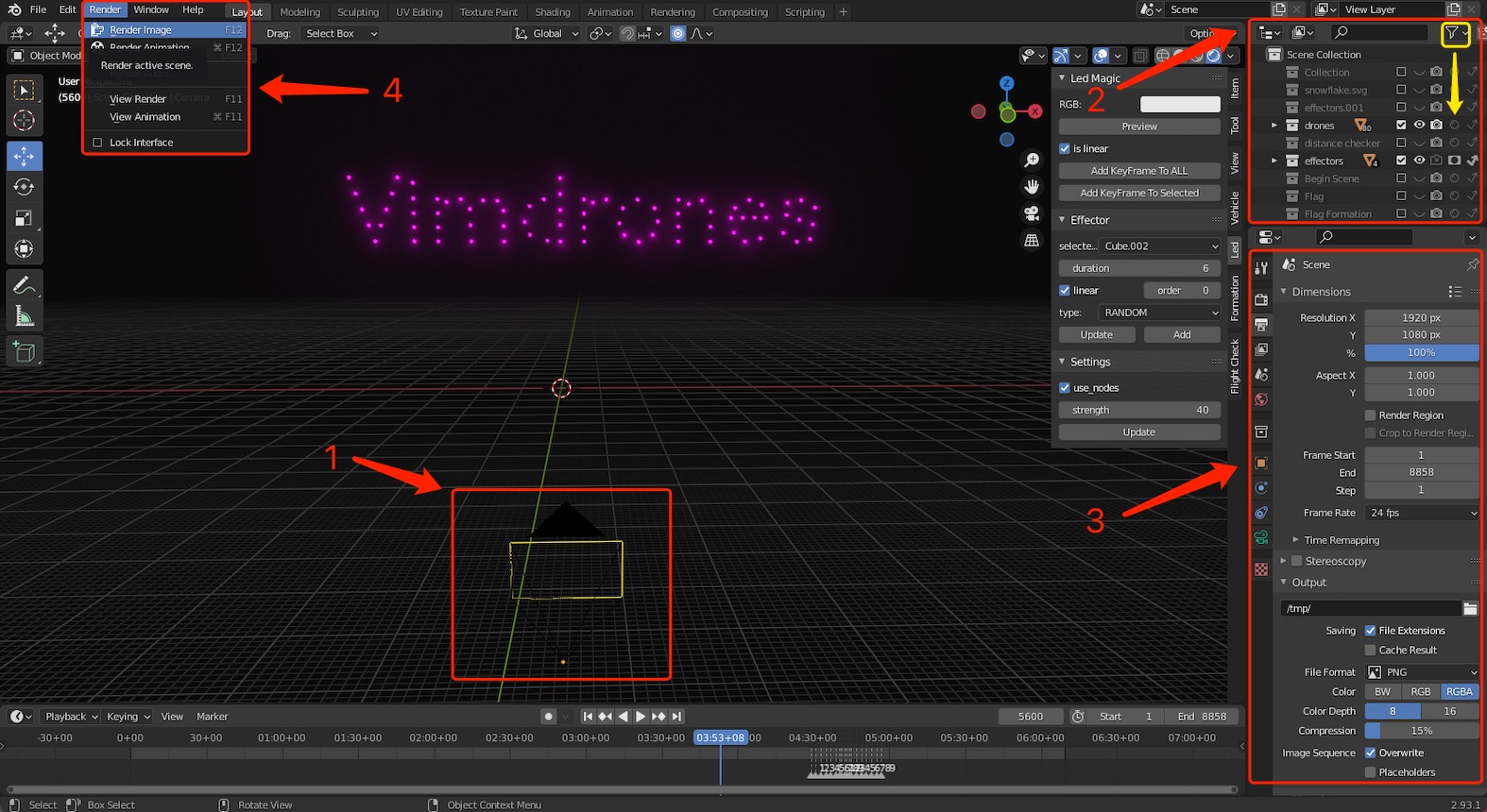Switch to the Shading workspace tab
The width and height of the screenshot is (1487, 812).
[553, 12]
